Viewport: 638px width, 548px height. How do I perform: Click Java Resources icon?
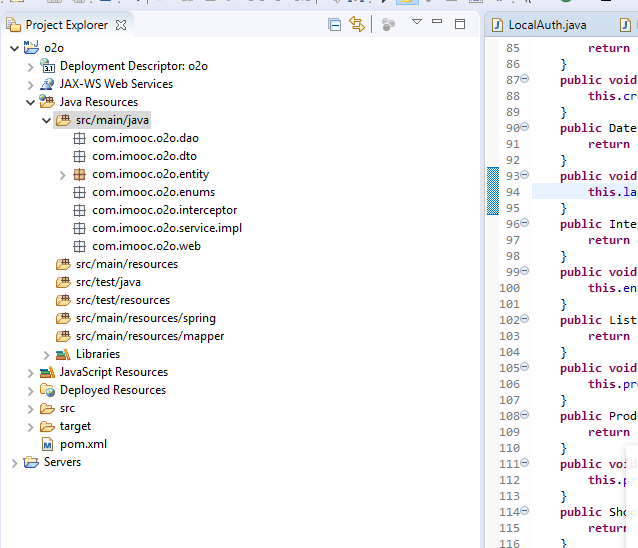[x=47, y=101]
